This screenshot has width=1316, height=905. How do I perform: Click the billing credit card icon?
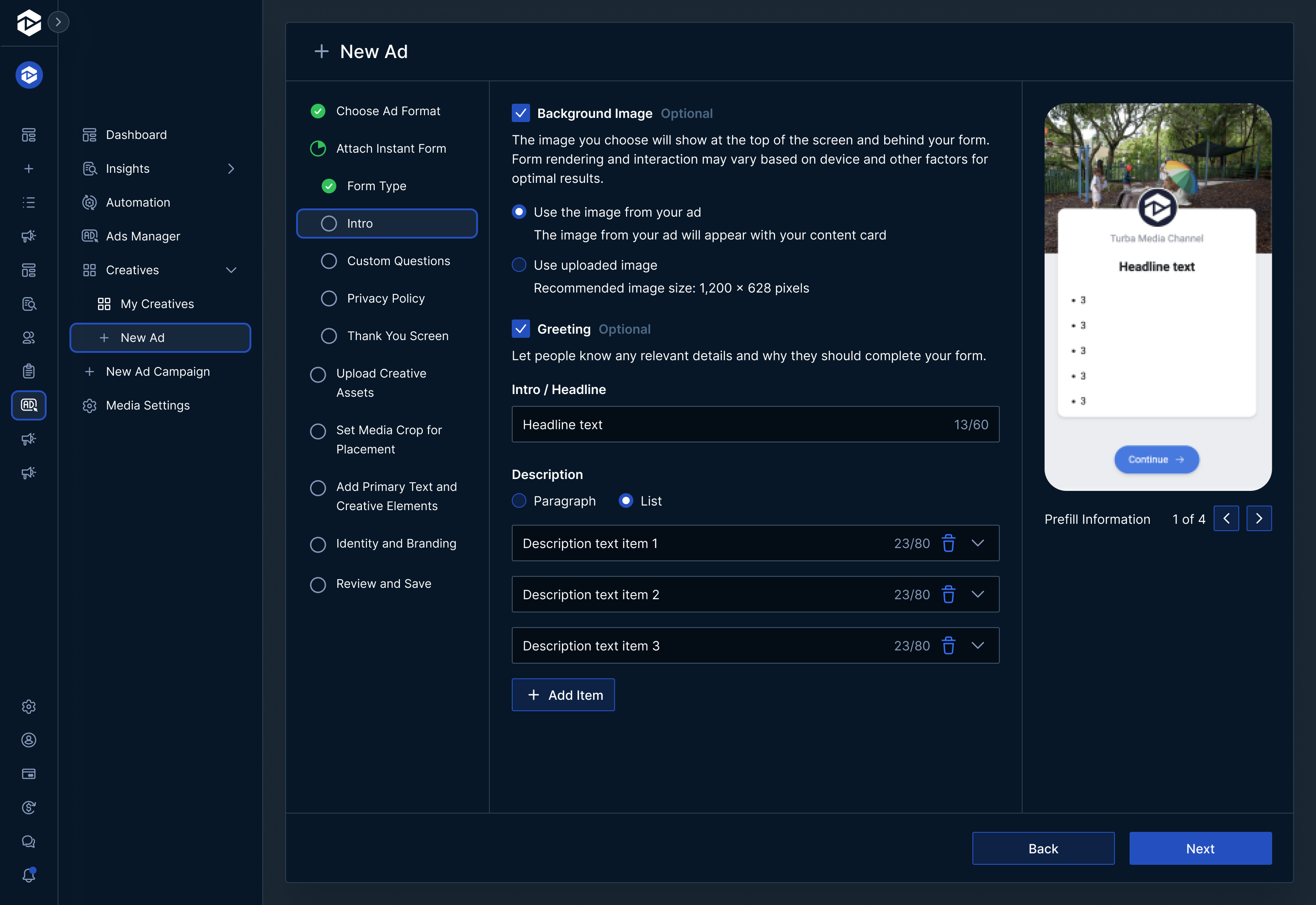tap(28, 773)
